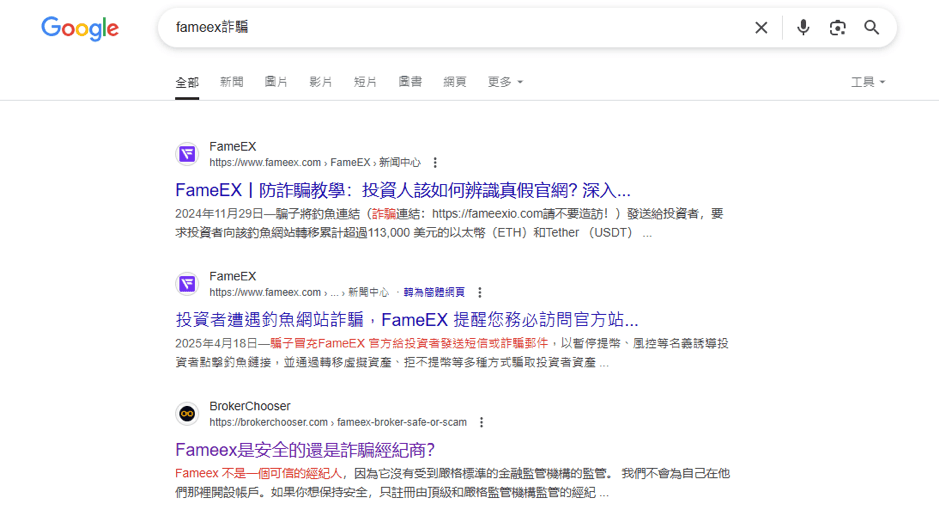Switch to the 影片 tab
Screen dimensions: 939x522
320,82
